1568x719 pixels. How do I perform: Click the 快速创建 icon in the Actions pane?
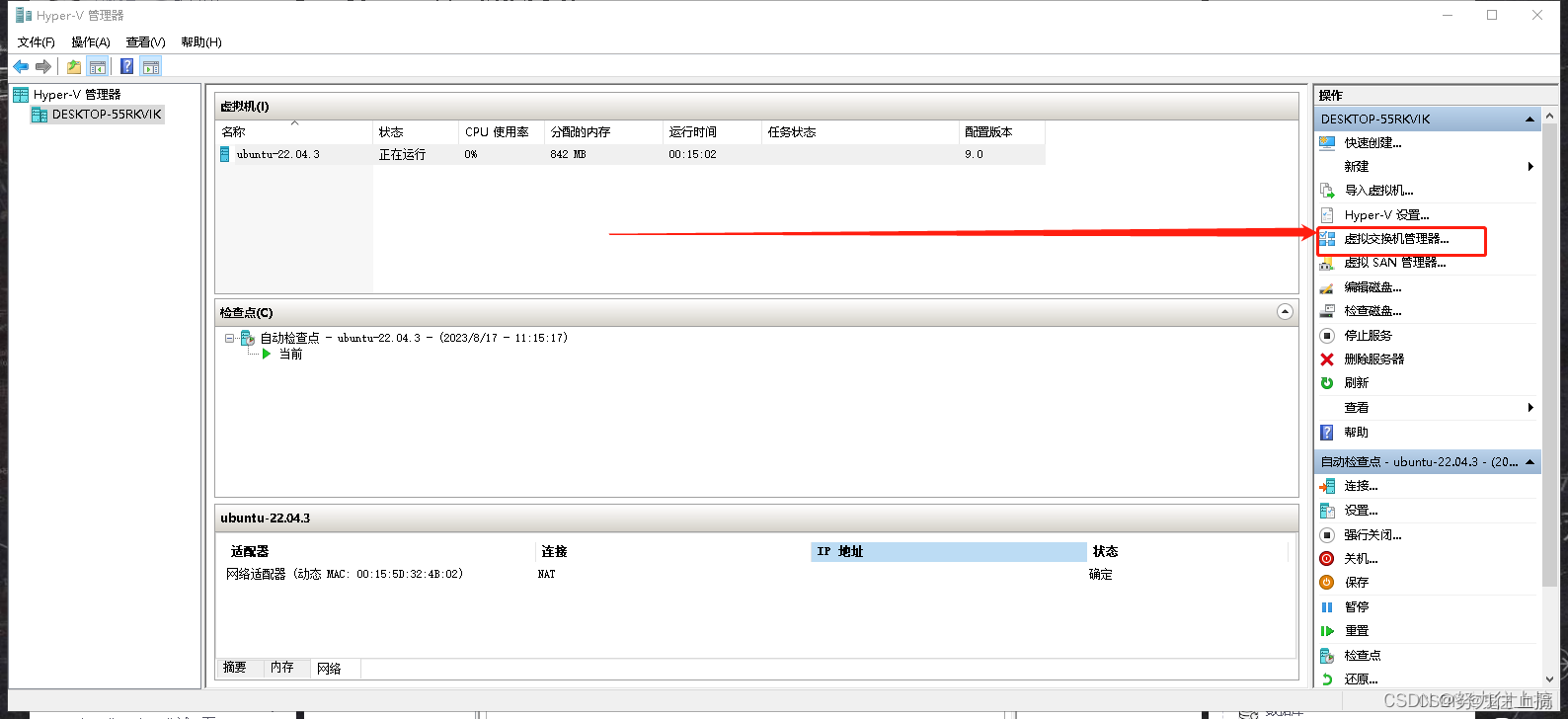click(1327, 143)
